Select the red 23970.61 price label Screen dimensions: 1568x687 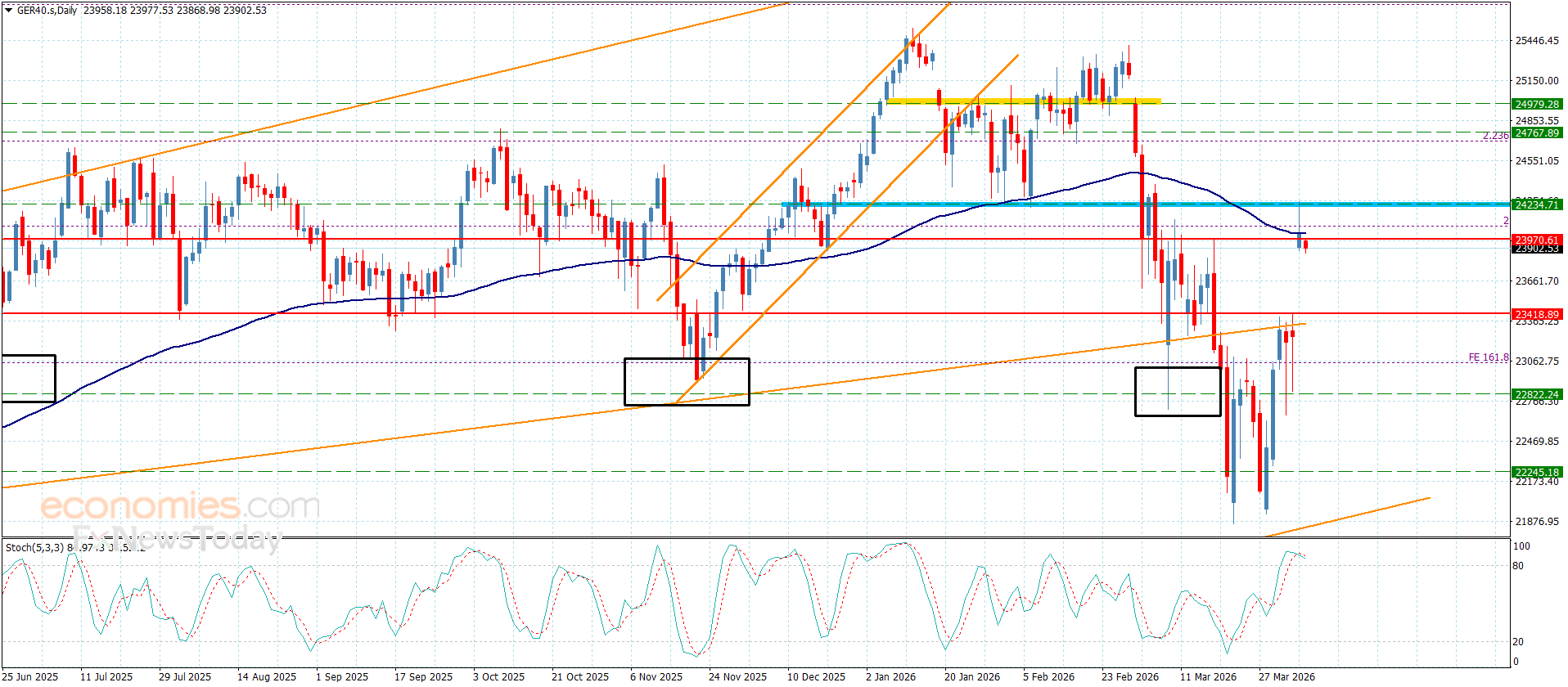coord(1537,240)
